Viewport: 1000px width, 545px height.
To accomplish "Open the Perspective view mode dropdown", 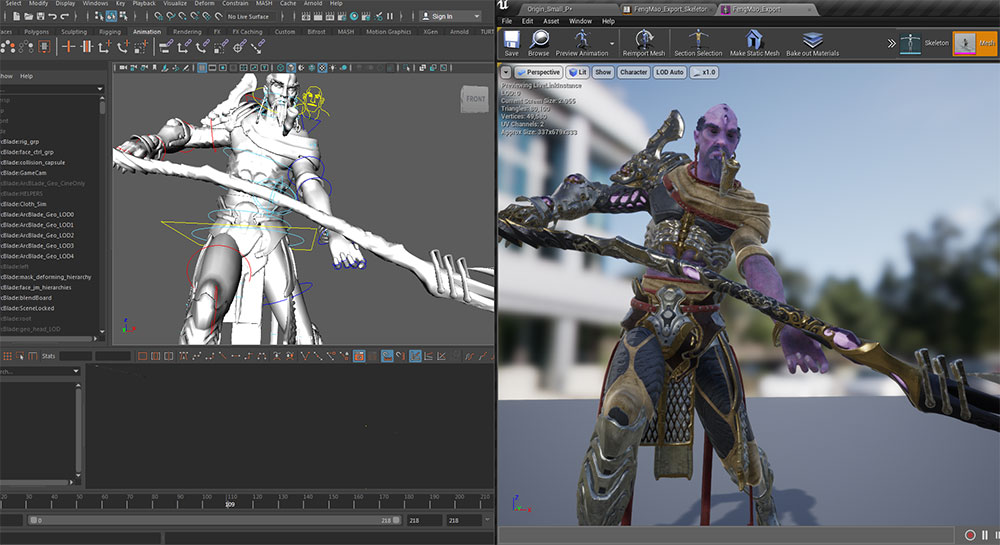I will pos(539,72).
